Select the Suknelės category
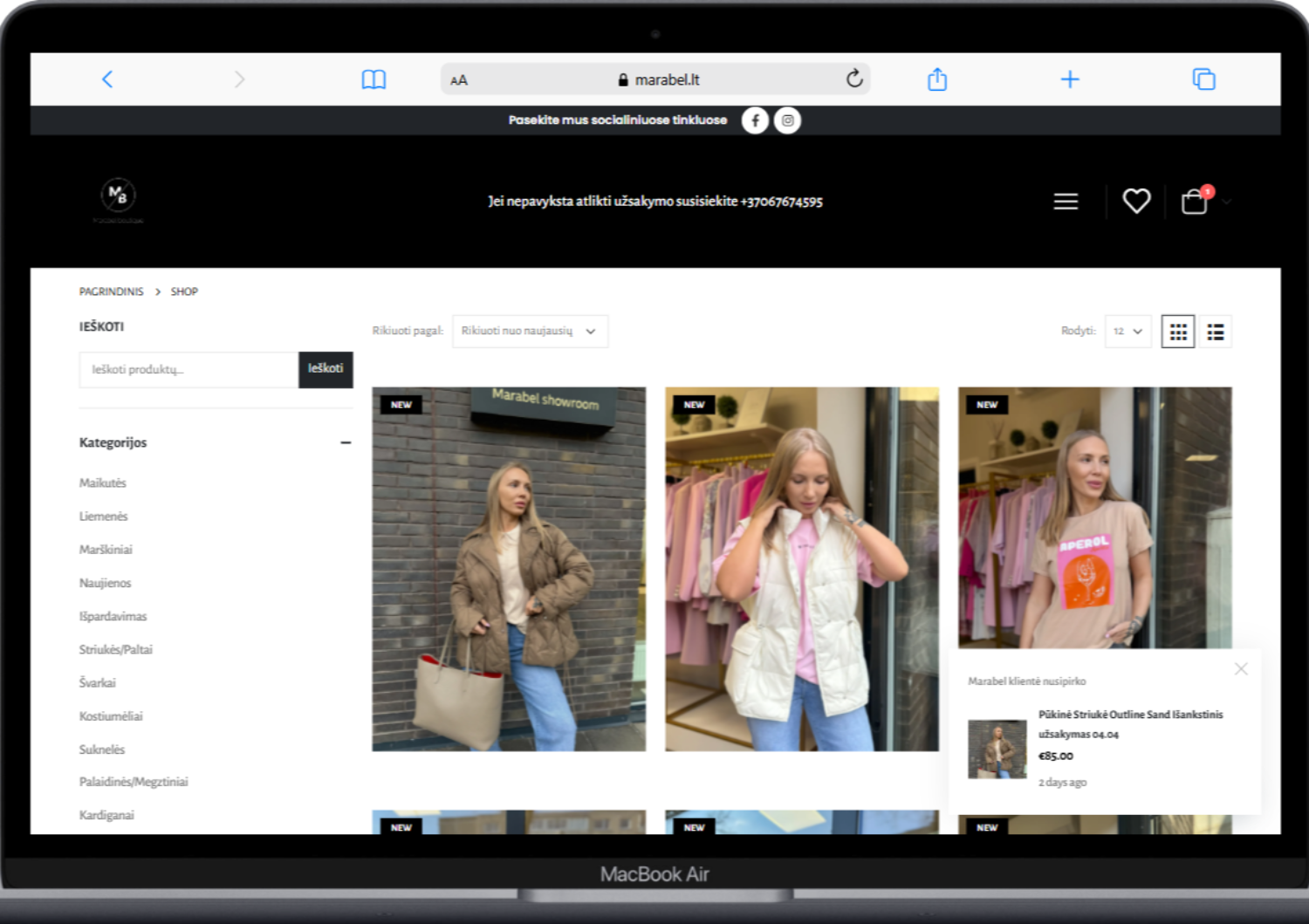This screenshot has width=1309, height=924. pos(102,749)
